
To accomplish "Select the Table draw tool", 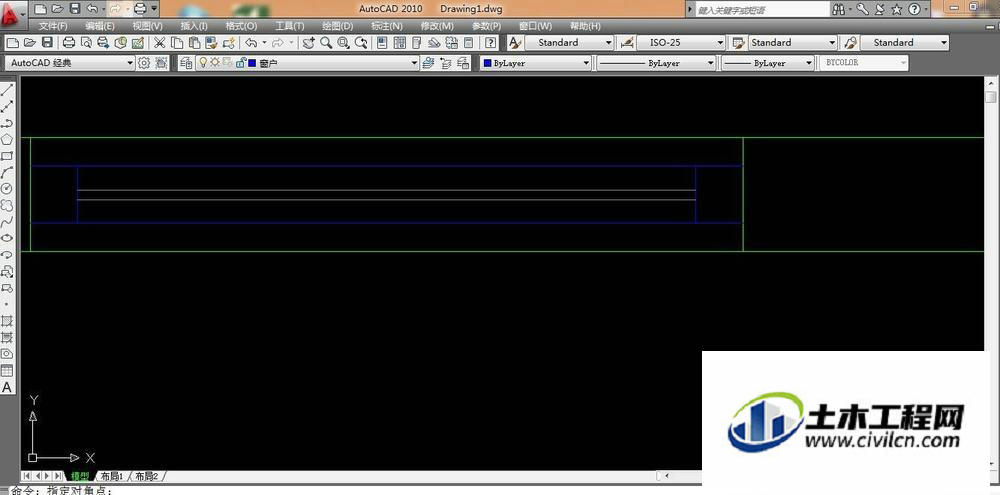I will coord(7,371).
